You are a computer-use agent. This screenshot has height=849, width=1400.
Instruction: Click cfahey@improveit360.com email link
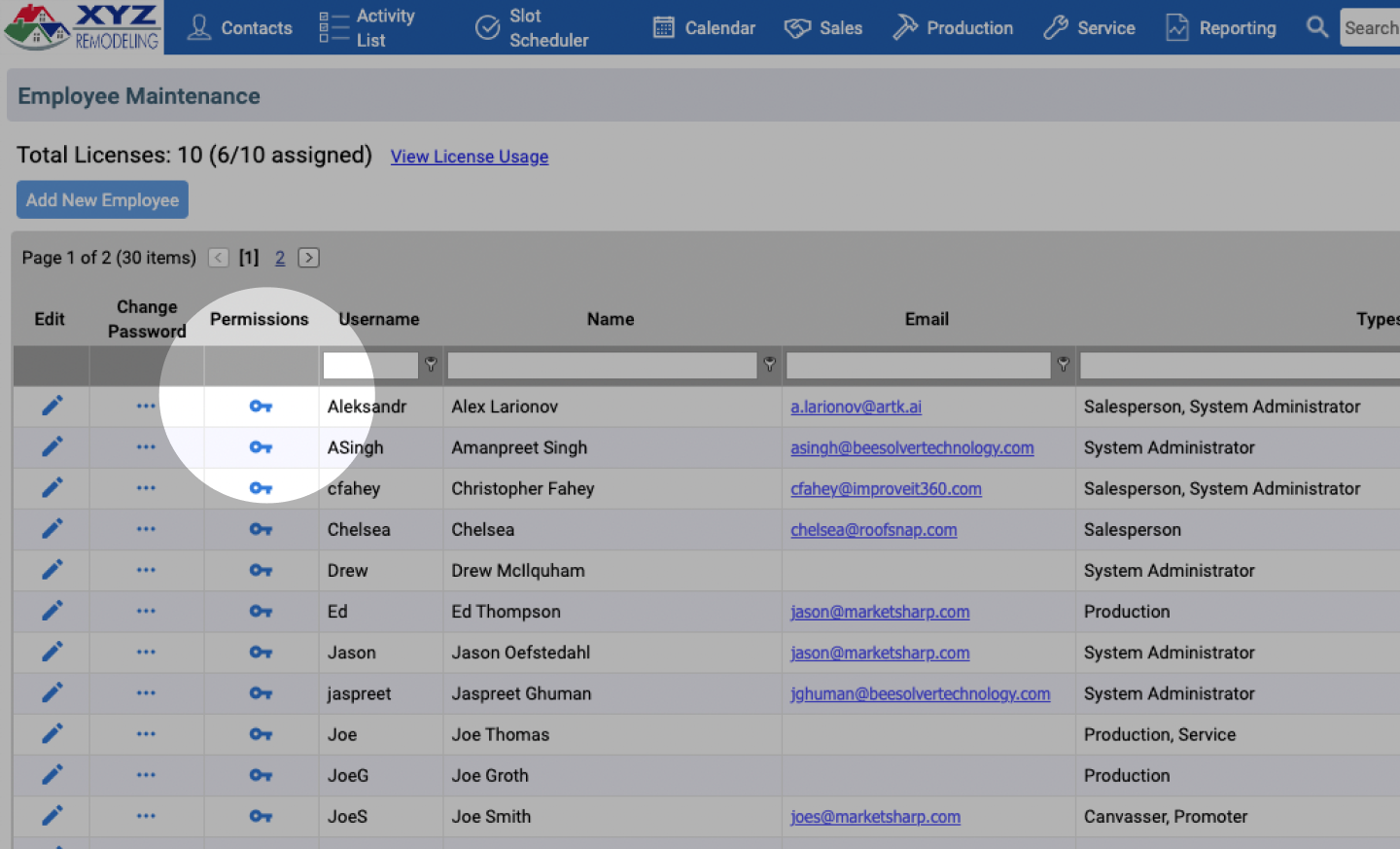click(x=886, y=488)
